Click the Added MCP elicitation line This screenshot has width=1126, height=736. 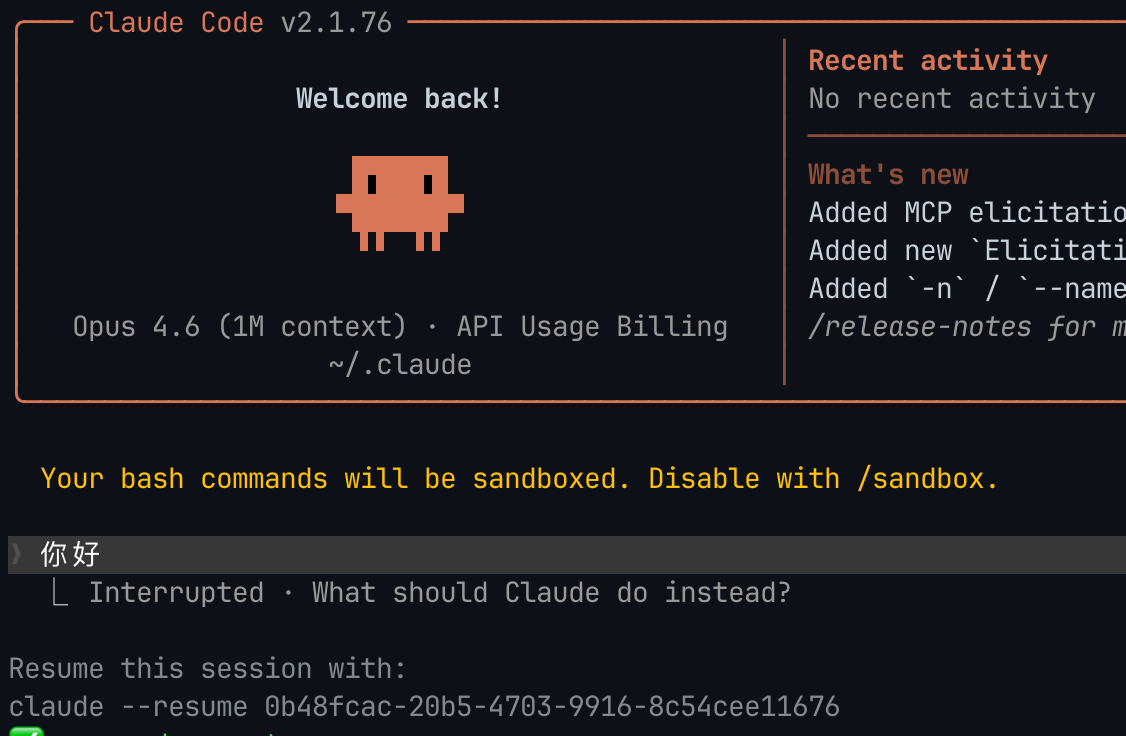(x=966, y=213)
